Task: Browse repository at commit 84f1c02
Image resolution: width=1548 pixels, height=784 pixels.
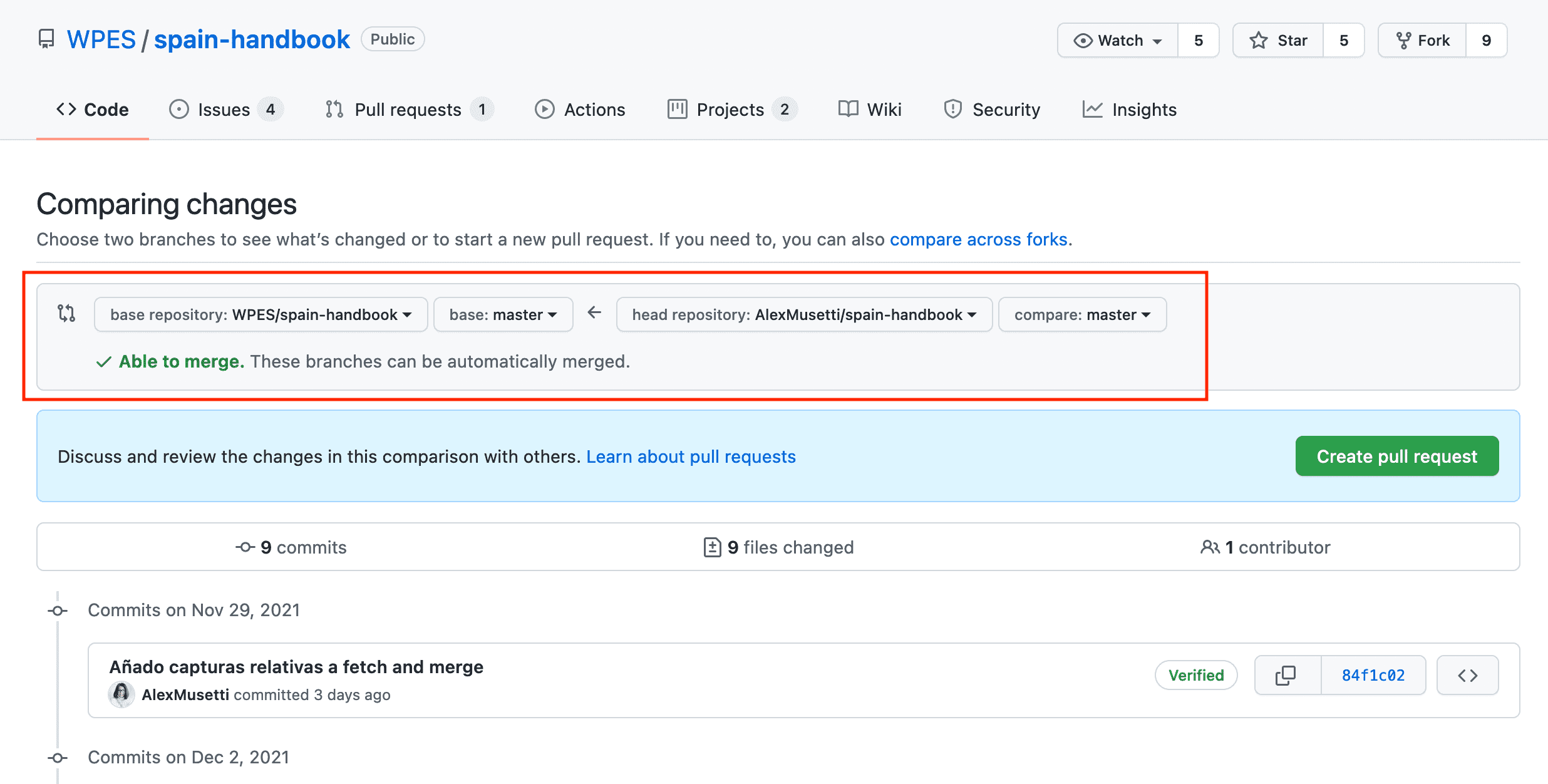Action: [1467, 675]
